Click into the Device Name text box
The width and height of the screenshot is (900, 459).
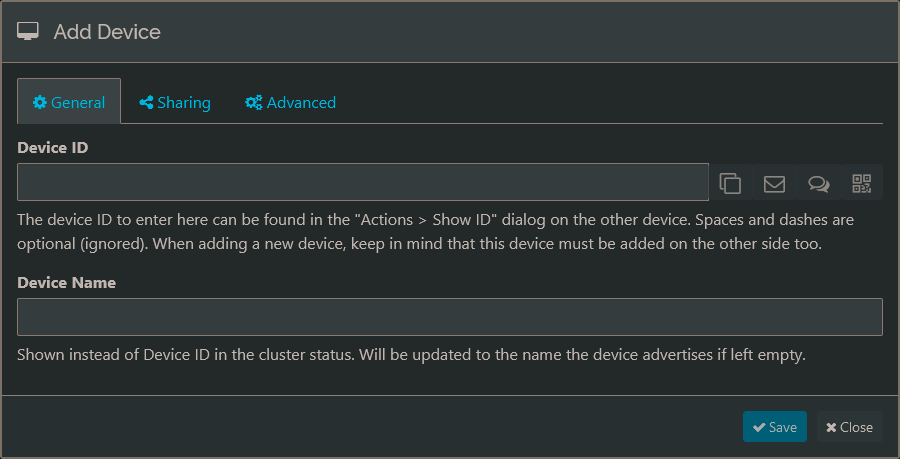(x=450, y=317)
